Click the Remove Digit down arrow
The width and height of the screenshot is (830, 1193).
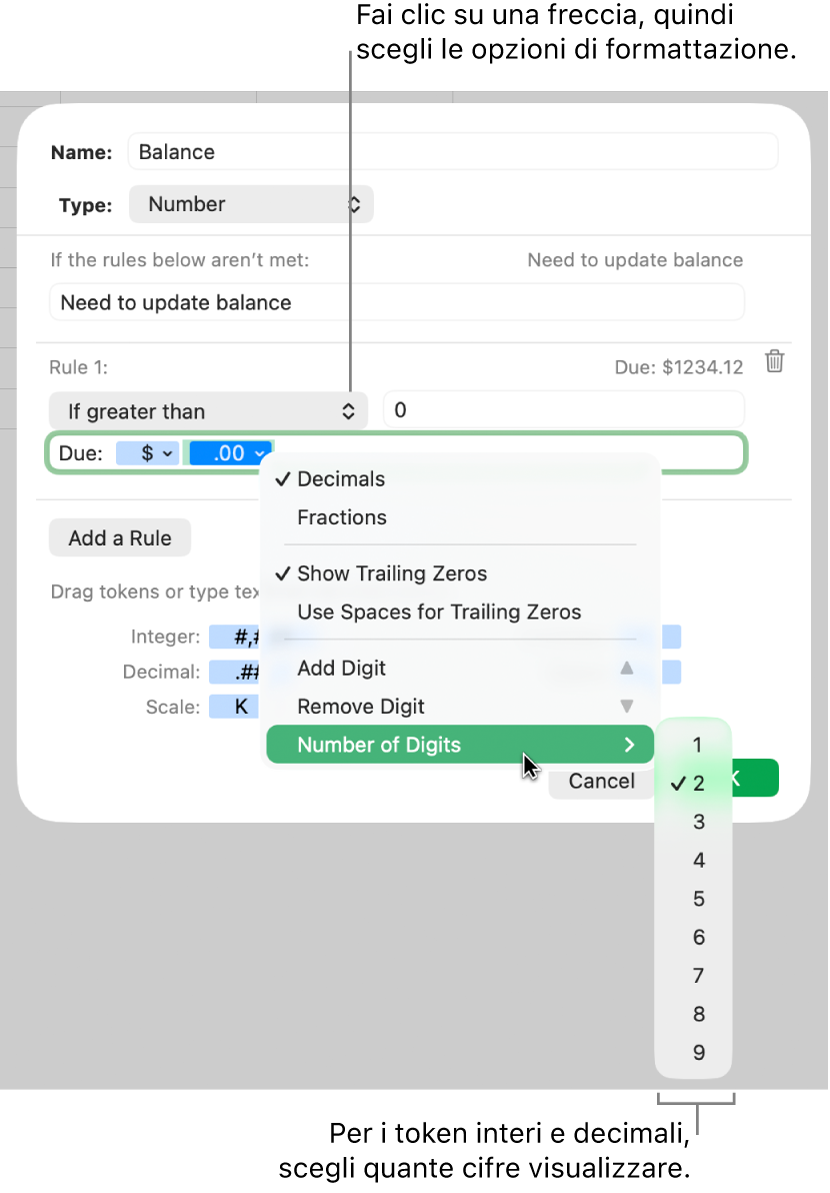pyautogui.click(x=628, y=706)
